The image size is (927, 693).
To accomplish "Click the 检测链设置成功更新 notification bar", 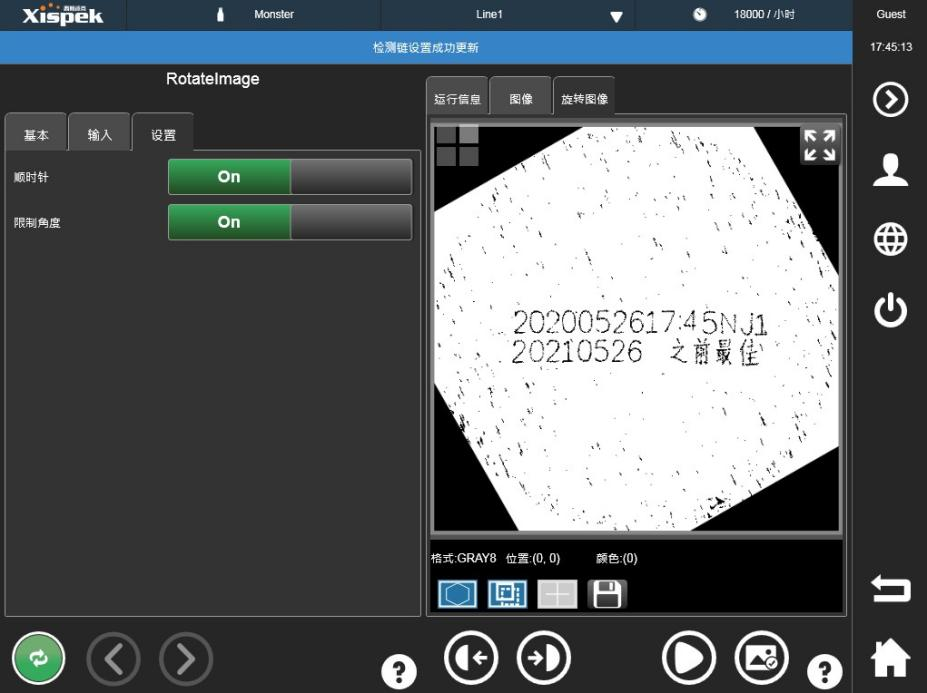I will (426, 47).
